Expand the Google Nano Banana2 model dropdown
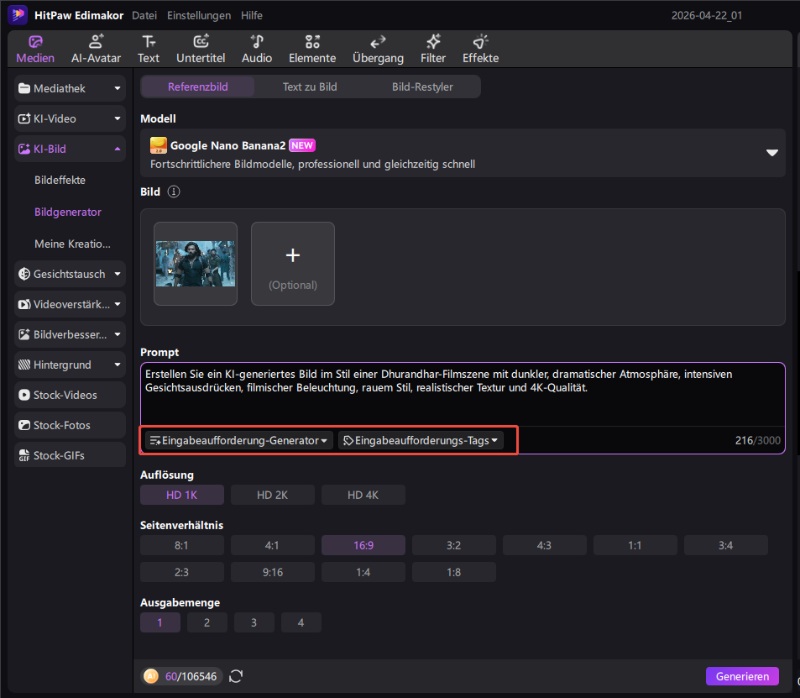Viewport: 800px width, 698px height. (x=771, y=153)
